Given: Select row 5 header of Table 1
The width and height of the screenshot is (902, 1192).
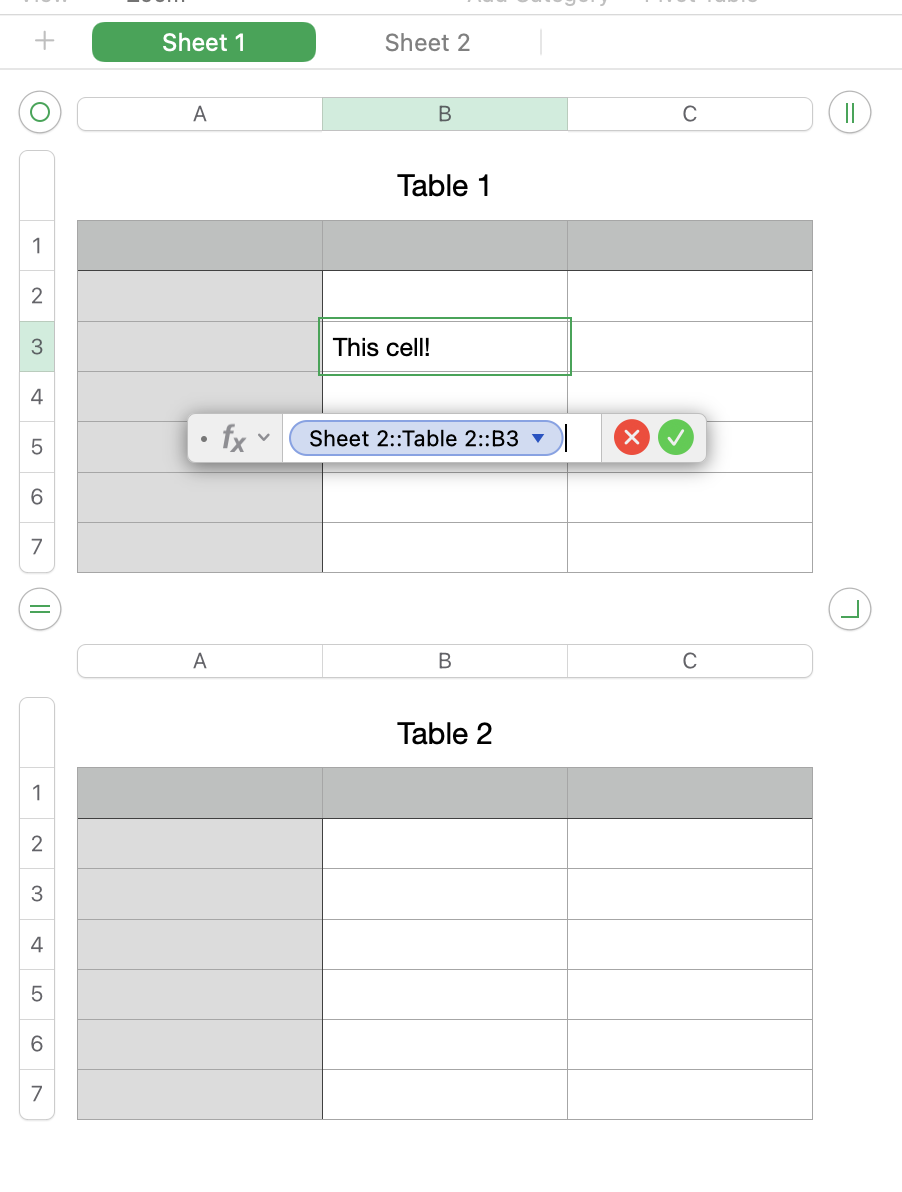Looking at the screenshot, I should click(x=37, y=447).
